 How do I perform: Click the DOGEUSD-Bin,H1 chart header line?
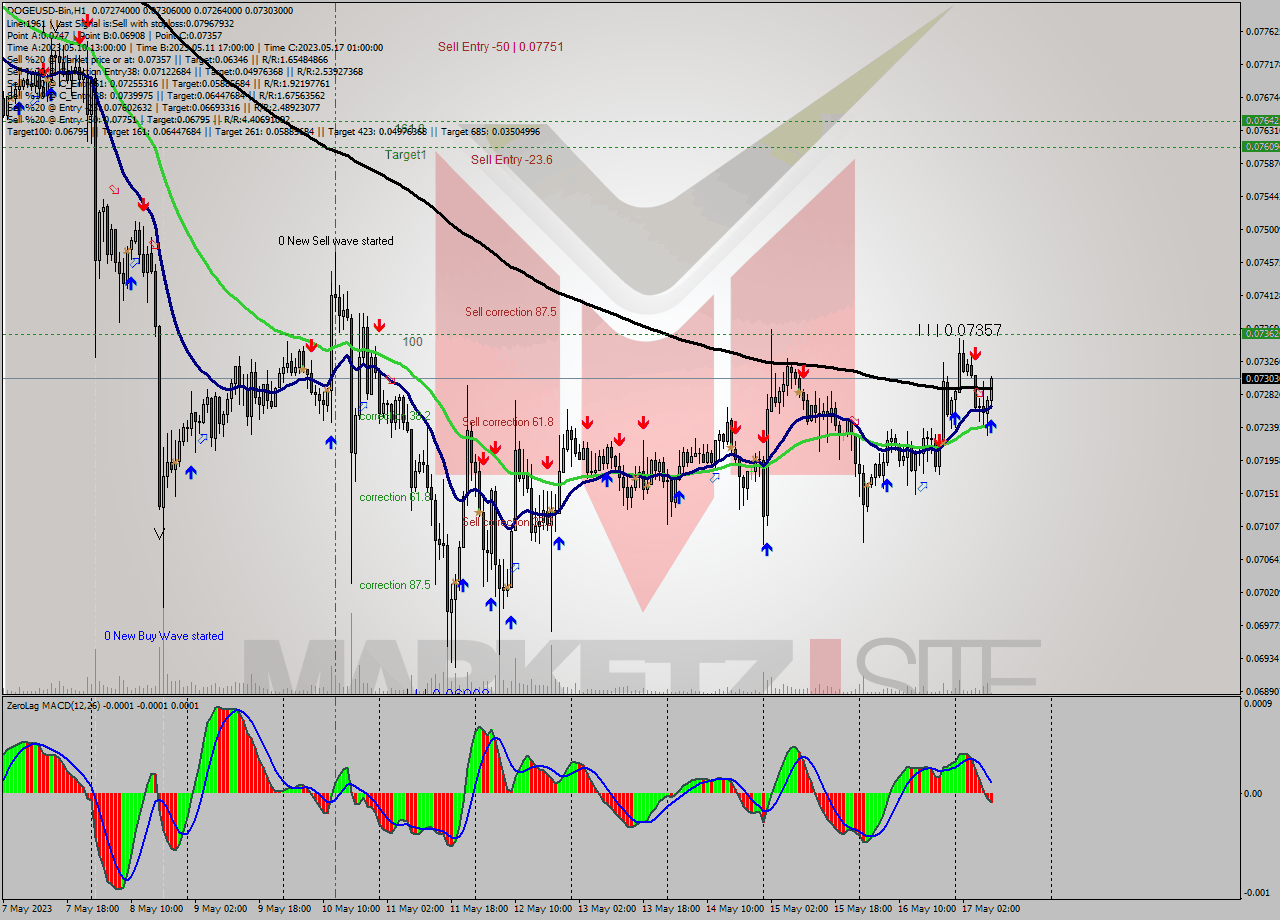[150, 10]
